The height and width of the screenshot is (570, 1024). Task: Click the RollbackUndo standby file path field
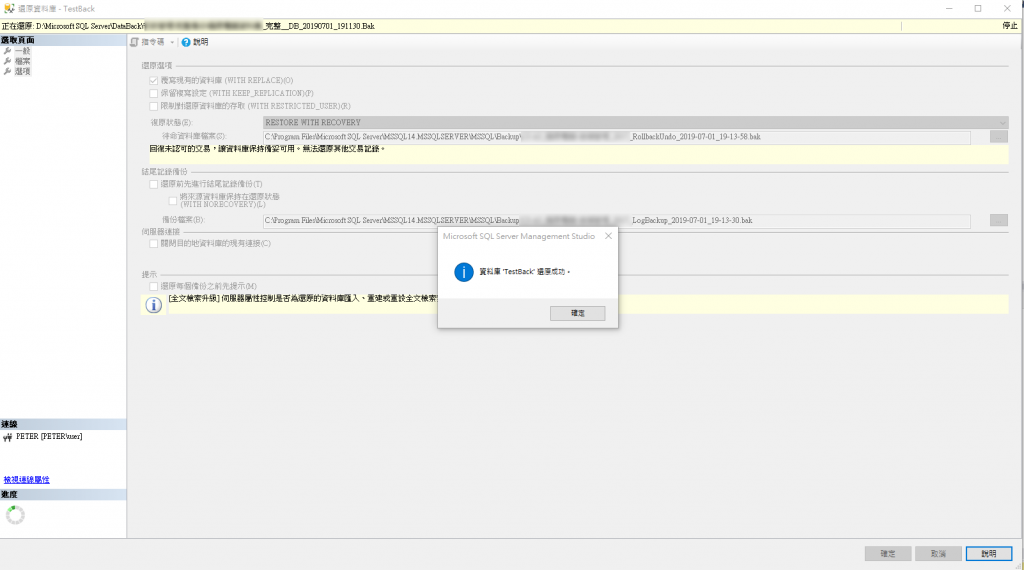616,137
